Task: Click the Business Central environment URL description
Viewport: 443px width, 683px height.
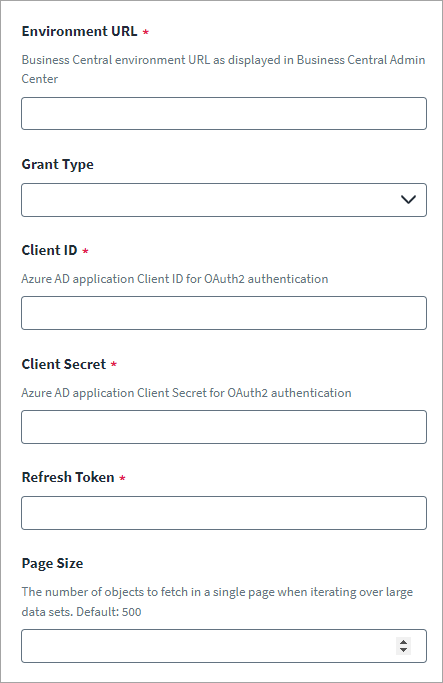Action: click(223, 69)
